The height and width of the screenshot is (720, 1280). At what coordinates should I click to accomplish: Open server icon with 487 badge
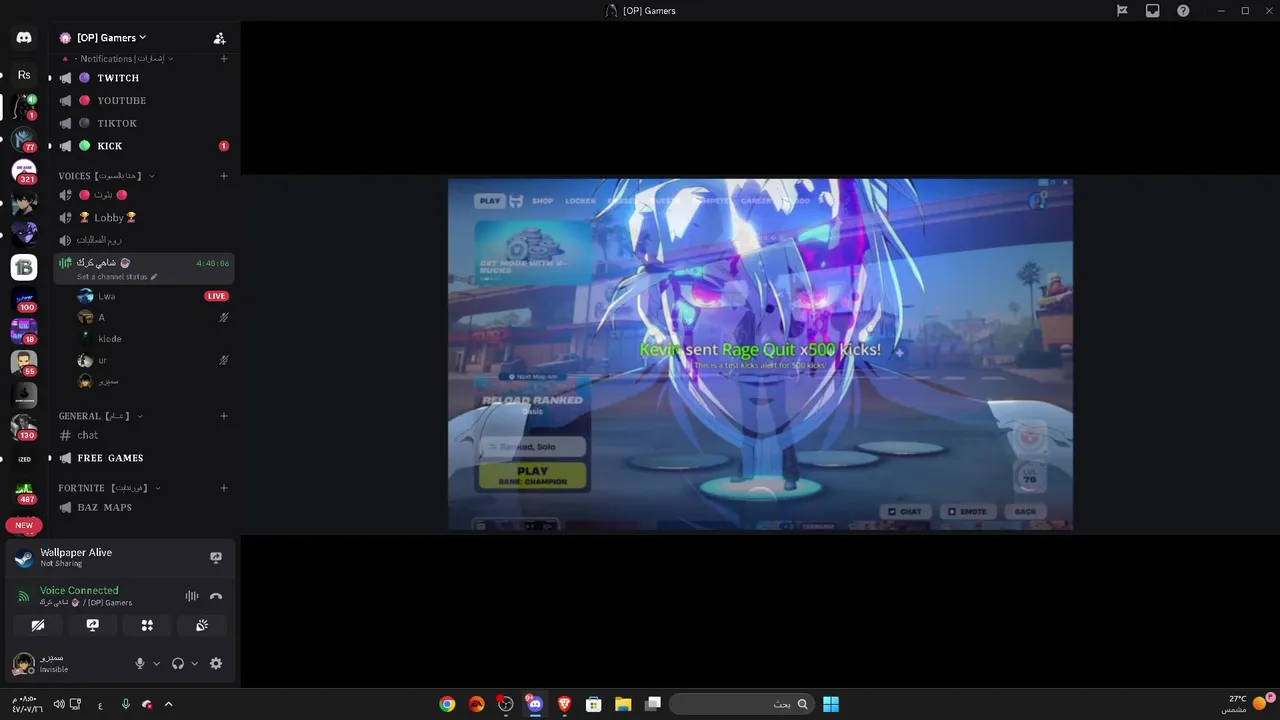click(x=24, y=491)
